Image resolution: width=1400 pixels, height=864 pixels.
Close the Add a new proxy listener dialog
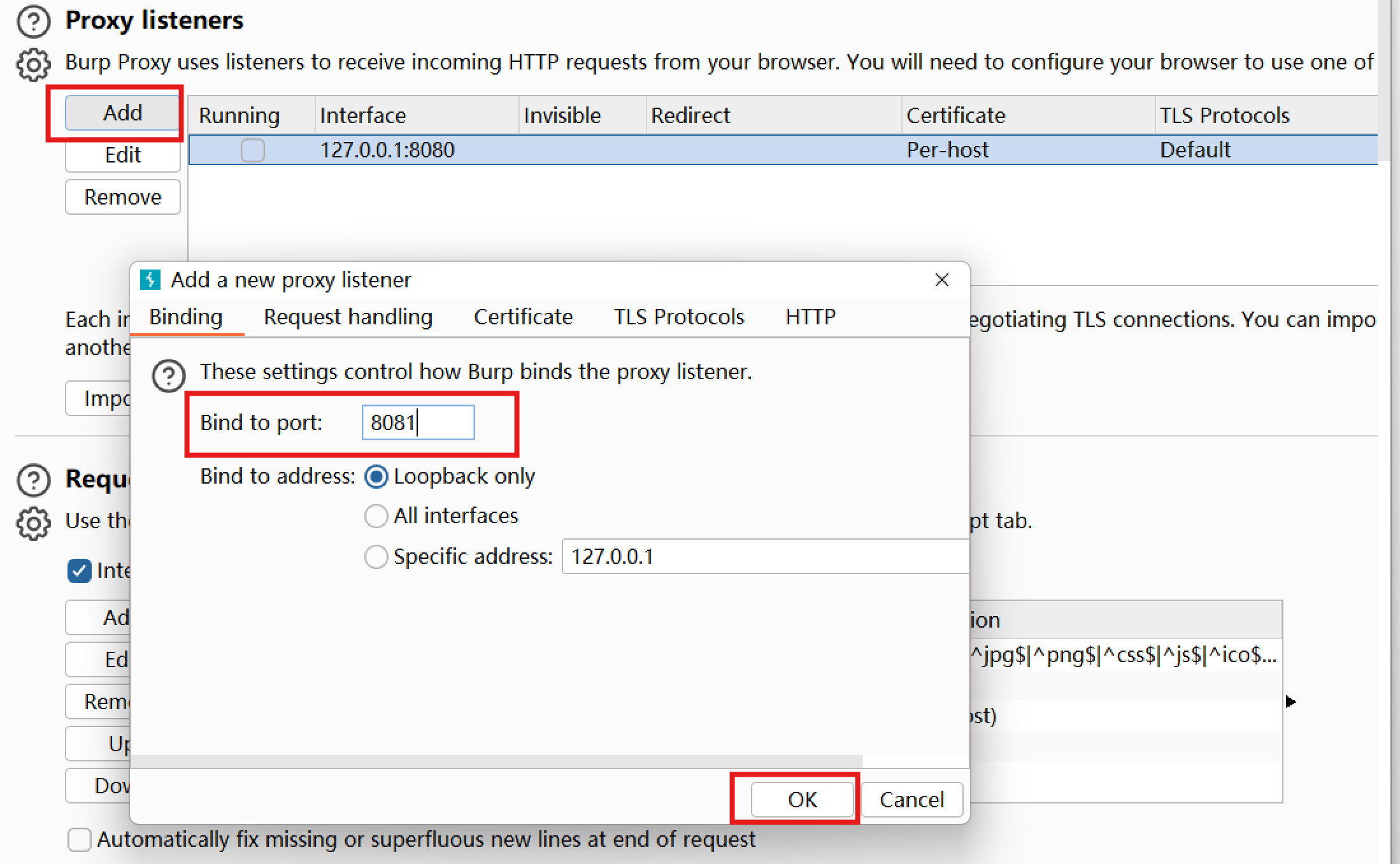941,280
